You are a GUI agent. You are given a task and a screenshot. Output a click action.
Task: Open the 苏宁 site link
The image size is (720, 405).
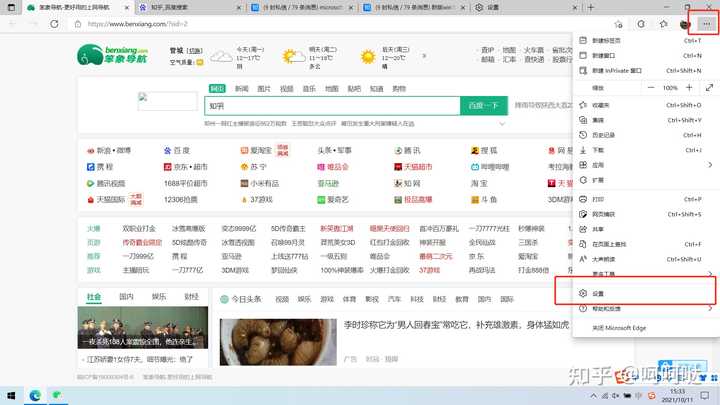click(x=253, y=167)
